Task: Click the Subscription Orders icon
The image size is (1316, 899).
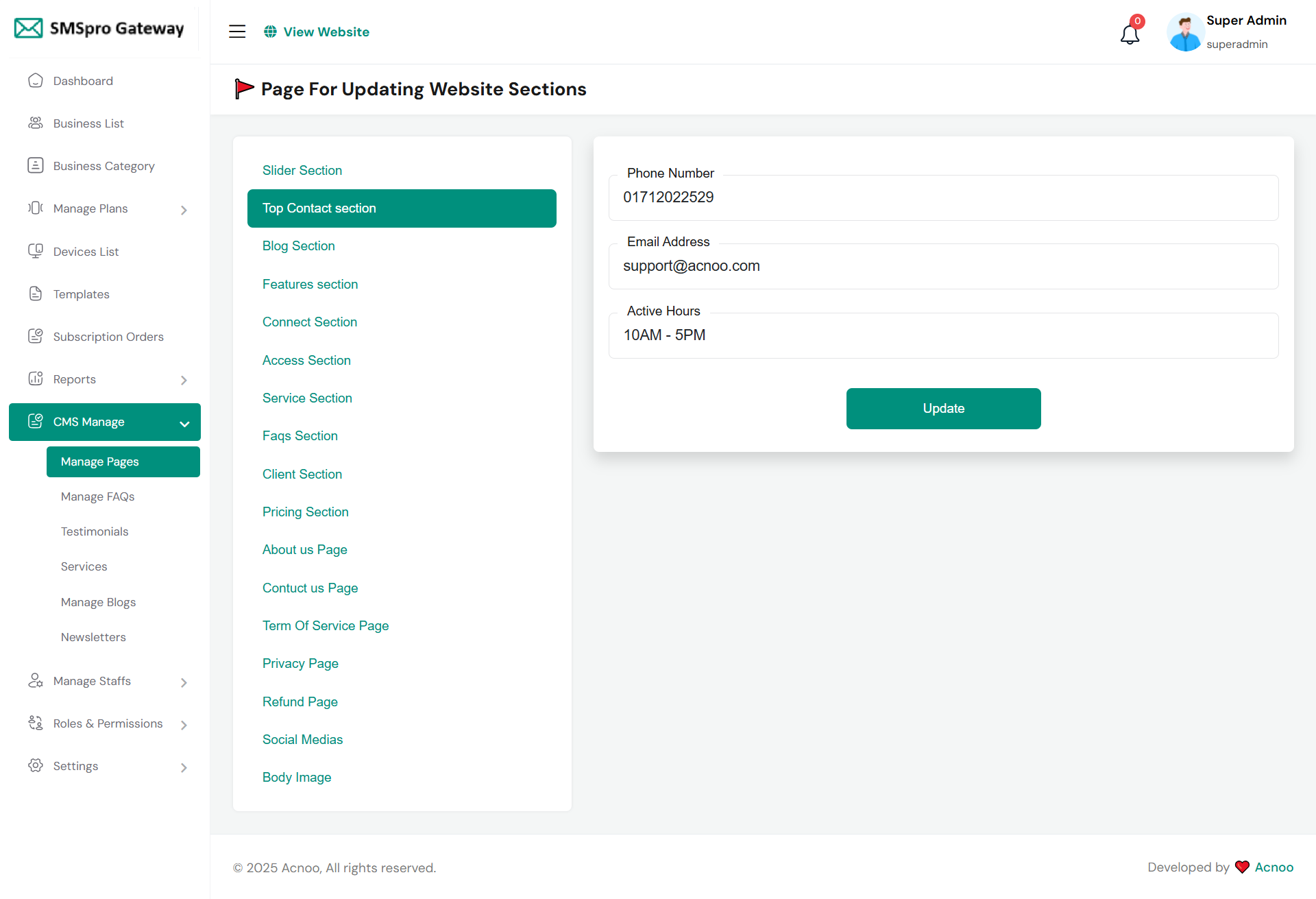Action: point(36,337)
